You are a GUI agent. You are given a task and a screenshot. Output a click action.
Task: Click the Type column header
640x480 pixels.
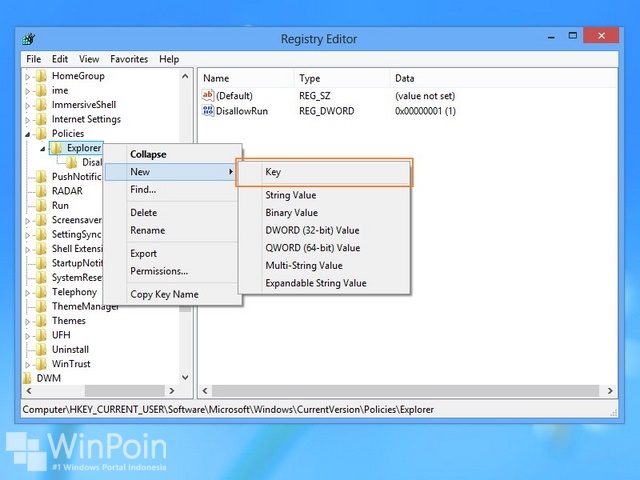(x=342, y=78)
